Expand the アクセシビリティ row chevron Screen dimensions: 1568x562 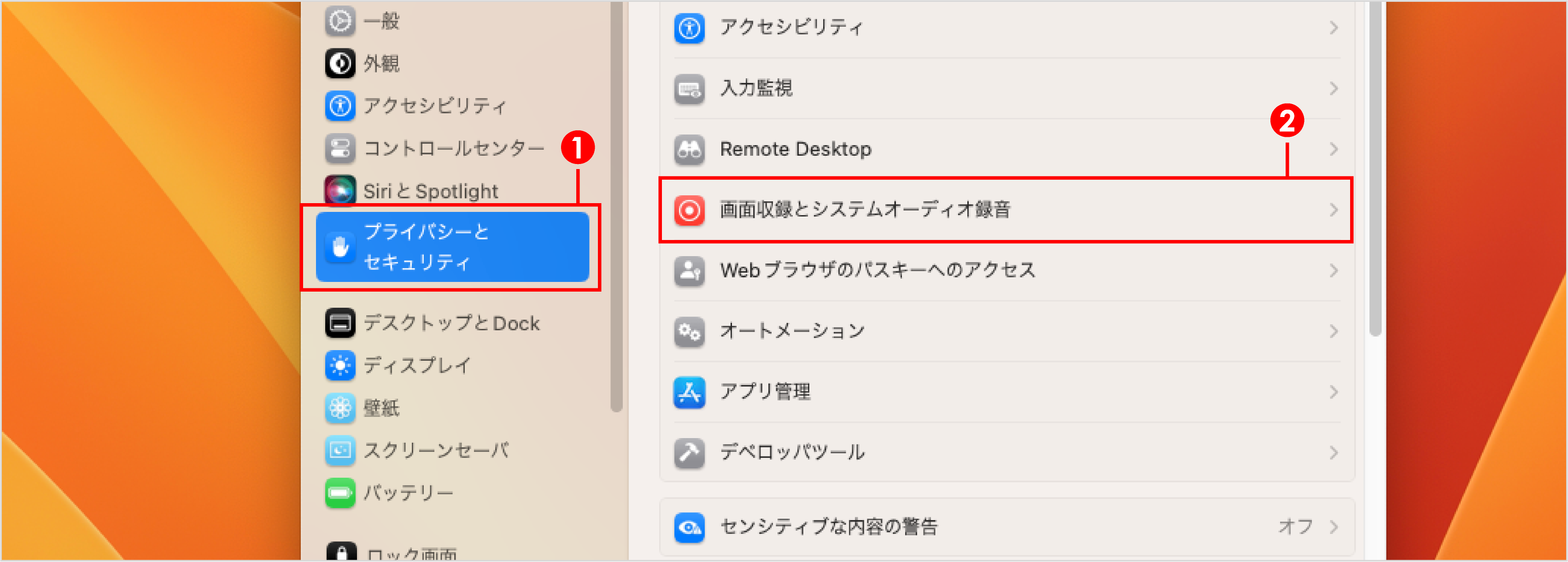click(x=1334, y=27)
